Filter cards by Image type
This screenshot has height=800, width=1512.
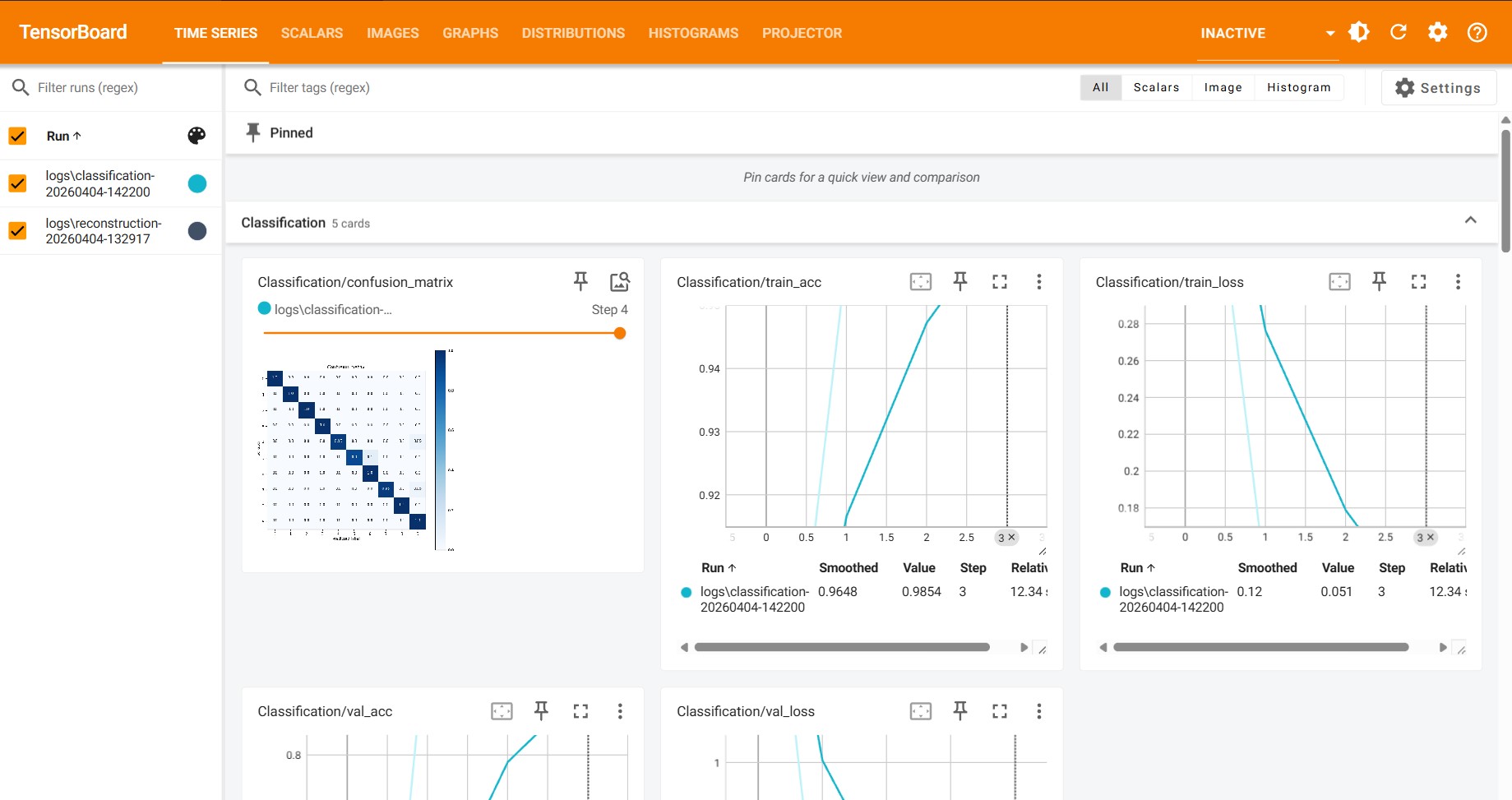click(1223, 87)
